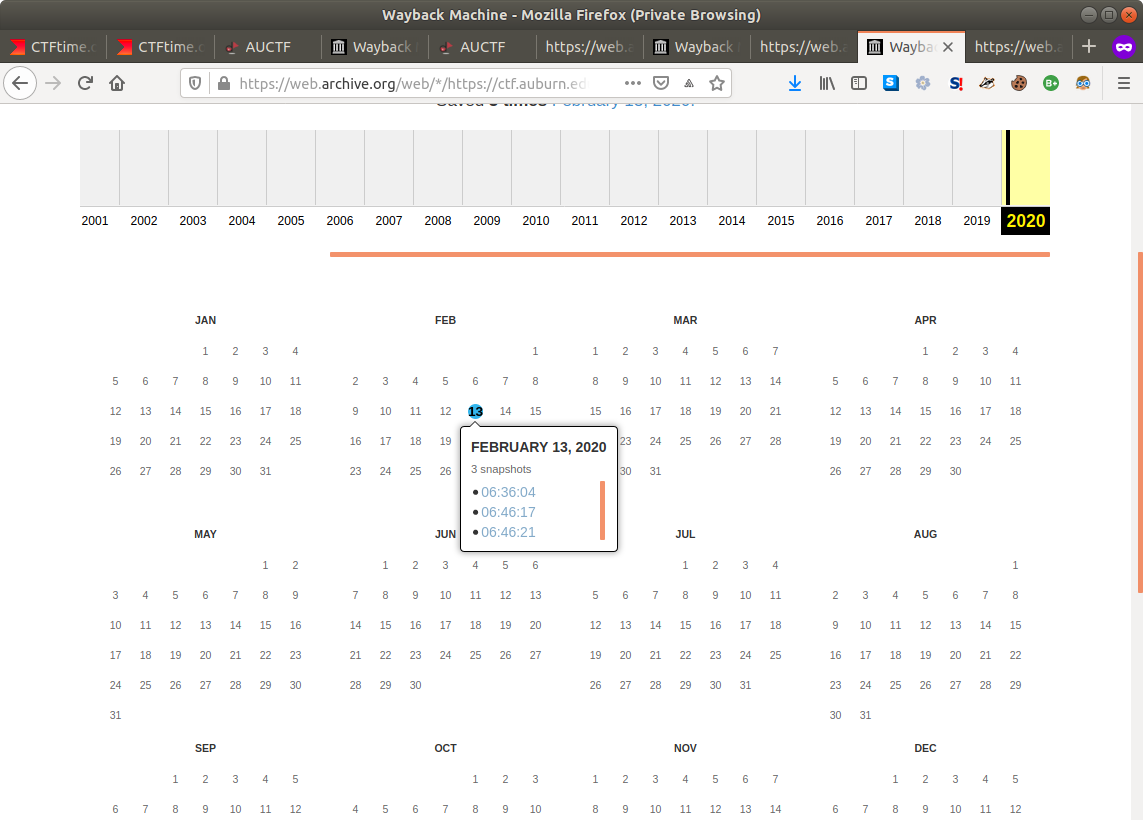Image resolution: width=1143 pixels, height=820 pixels.
Task: Open the 06:46:21 snapshot
Action: (508, 532)
